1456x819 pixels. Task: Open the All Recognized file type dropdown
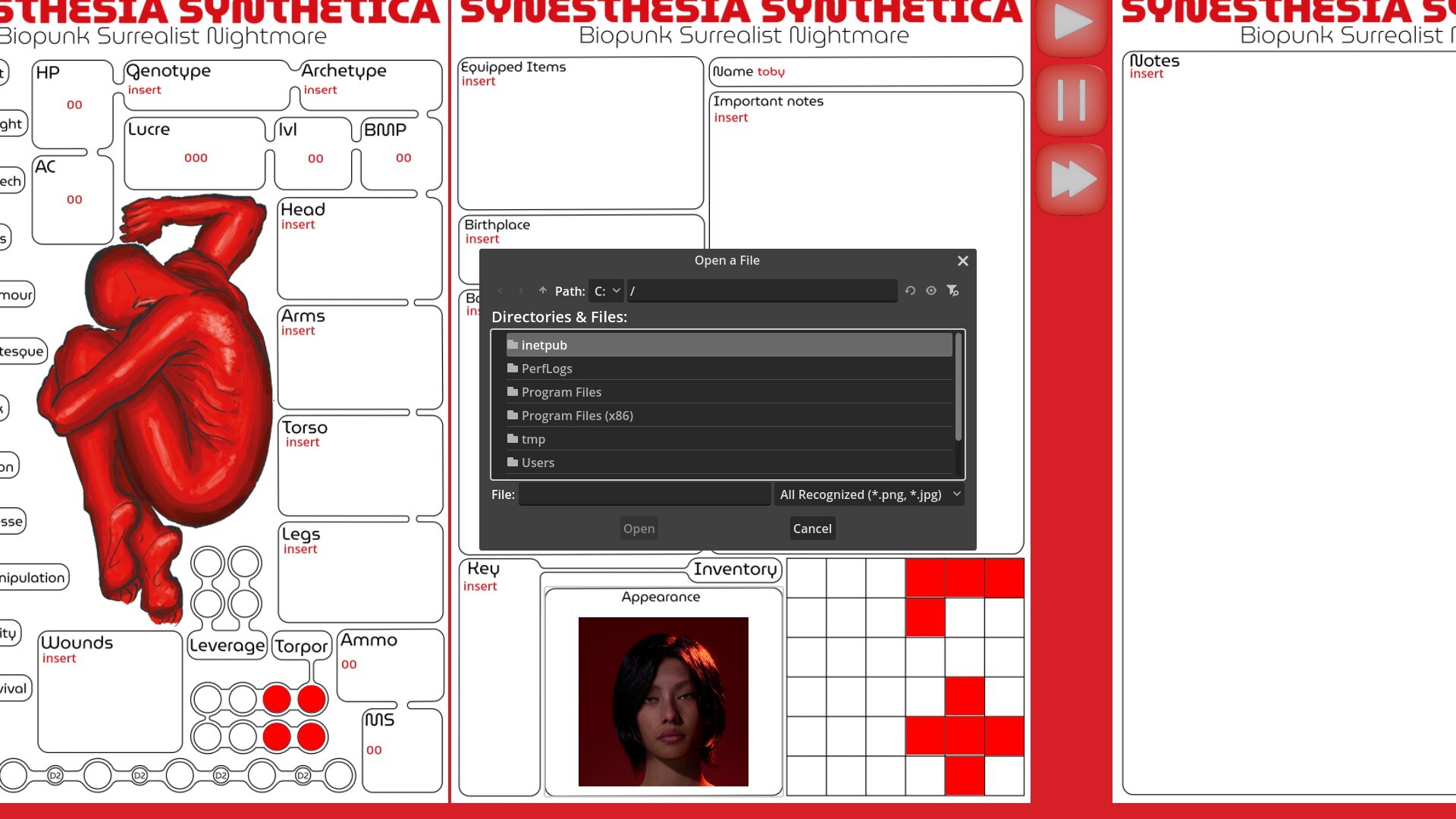(x=868, y=494)
